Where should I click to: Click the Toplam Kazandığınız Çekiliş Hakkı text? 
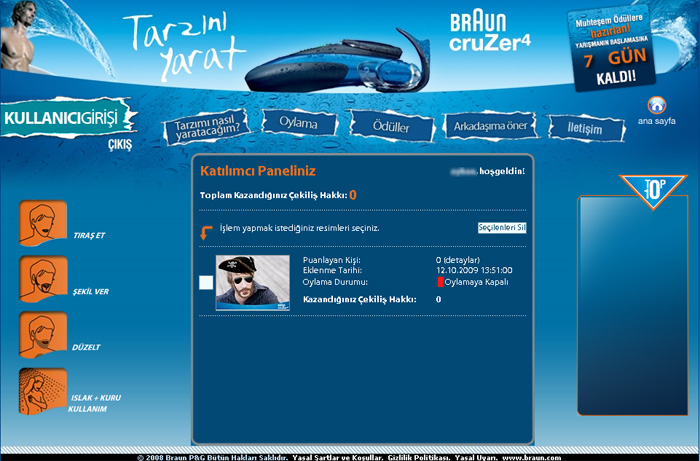273,195
